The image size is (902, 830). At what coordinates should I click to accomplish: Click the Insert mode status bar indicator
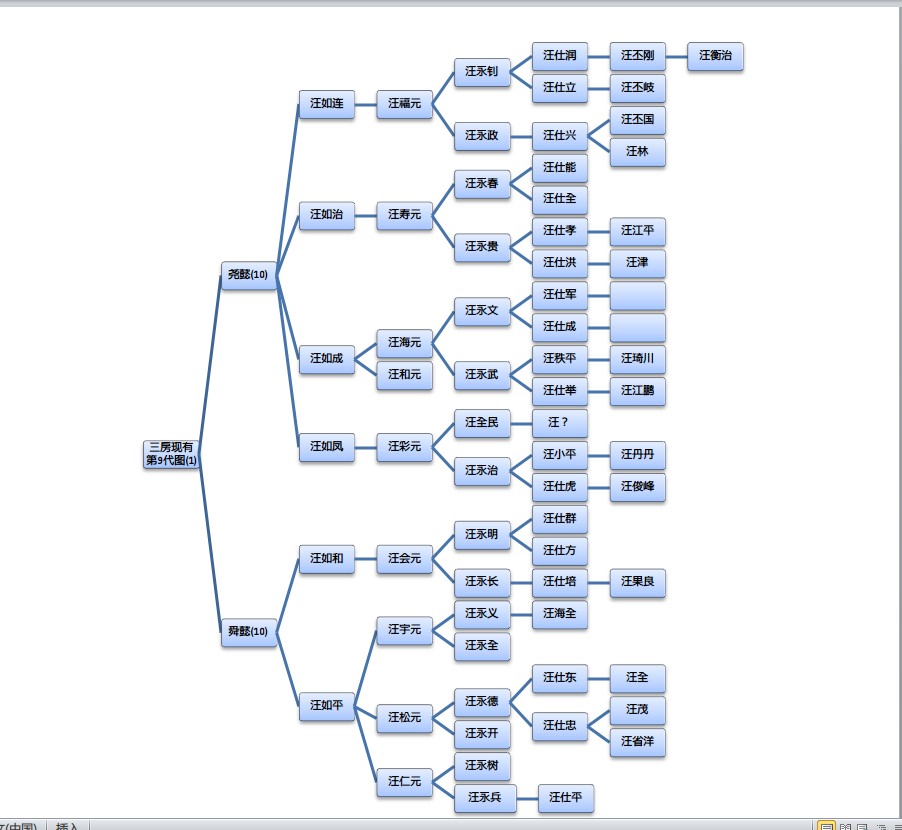(68, 826)
